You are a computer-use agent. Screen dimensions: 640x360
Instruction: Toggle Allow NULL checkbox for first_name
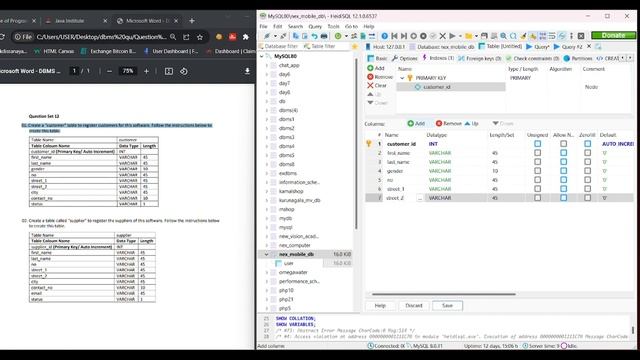click(564, 153)
